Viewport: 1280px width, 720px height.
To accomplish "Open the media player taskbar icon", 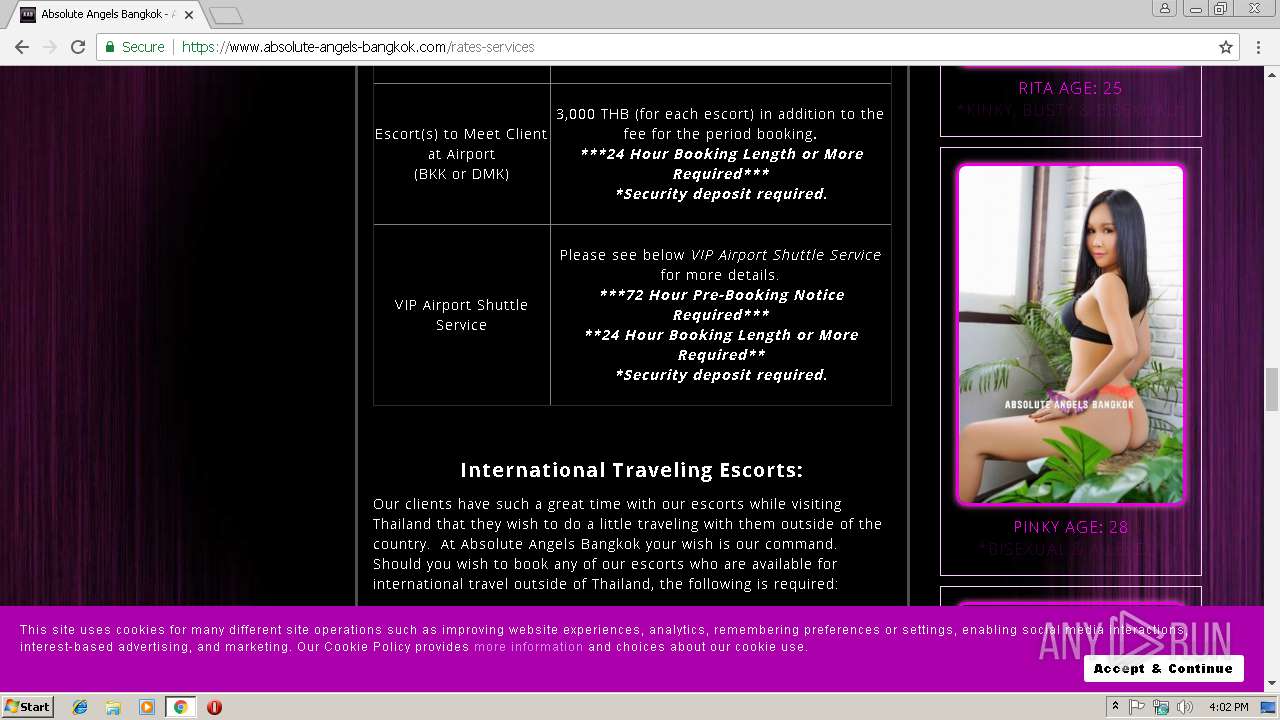I will coord(147,707).
